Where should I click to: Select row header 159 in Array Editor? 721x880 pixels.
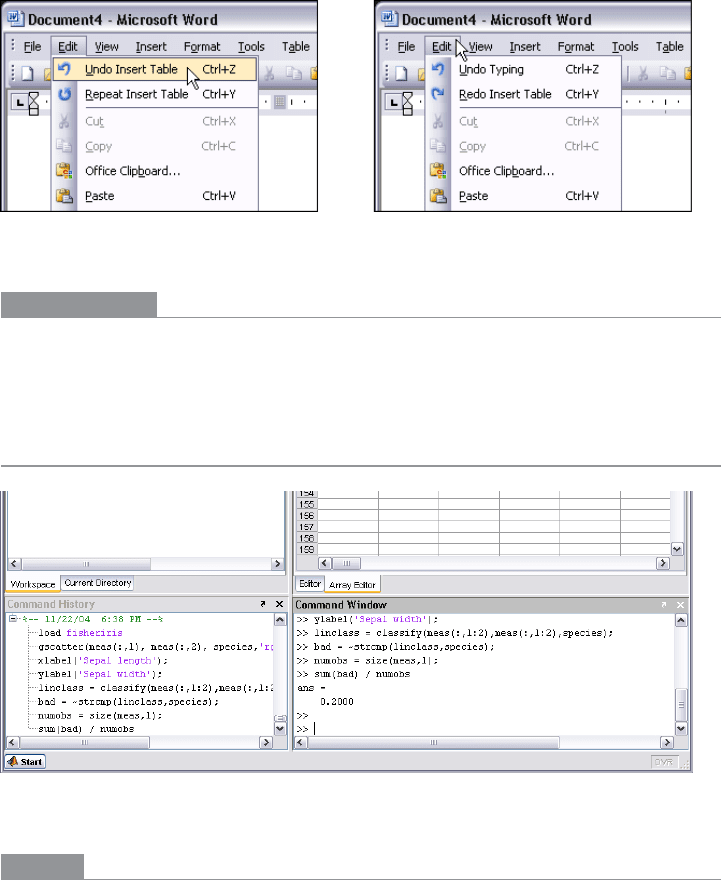pyautogui.click(x=306, y=549)
